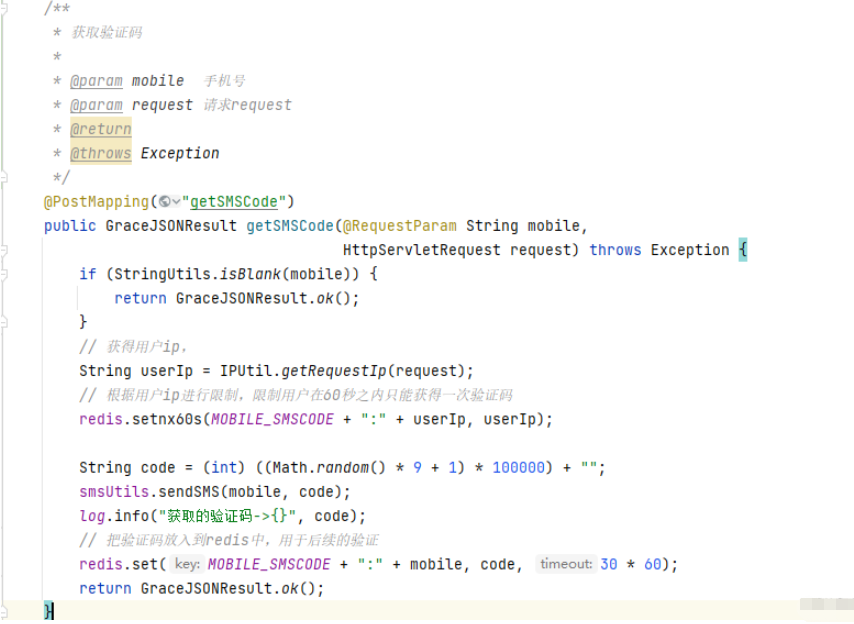Click the isBlank method call
Screen dimensions: 854x624
(250, 274)
